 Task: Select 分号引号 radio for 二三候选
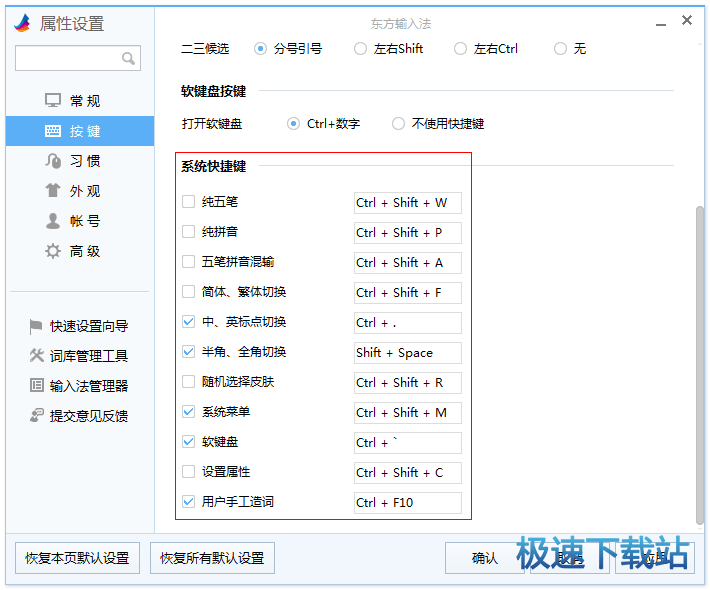(260, 48)
